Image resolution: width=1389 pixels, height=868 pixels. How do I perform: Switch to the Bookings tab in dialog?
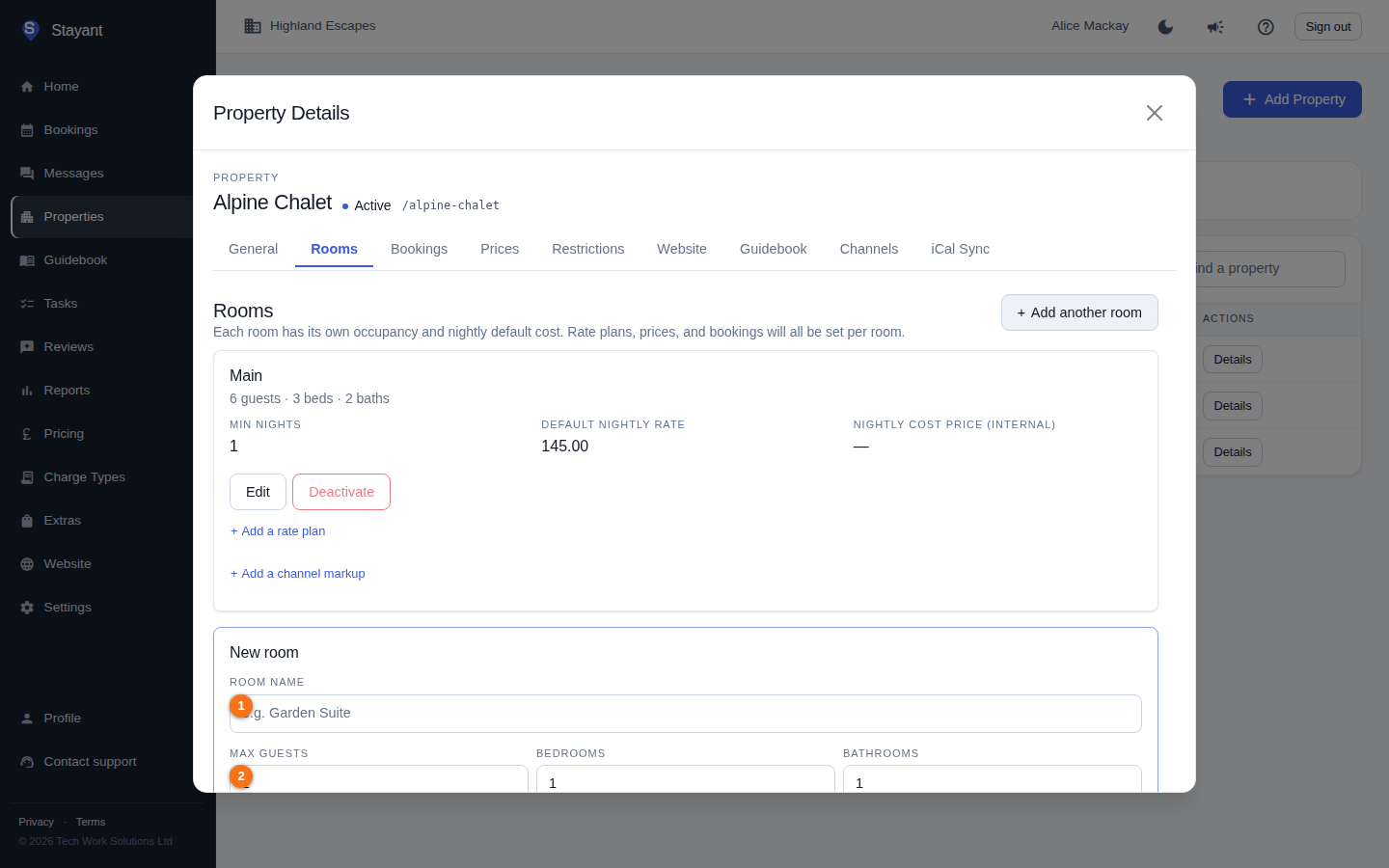(x=419, y=249)
